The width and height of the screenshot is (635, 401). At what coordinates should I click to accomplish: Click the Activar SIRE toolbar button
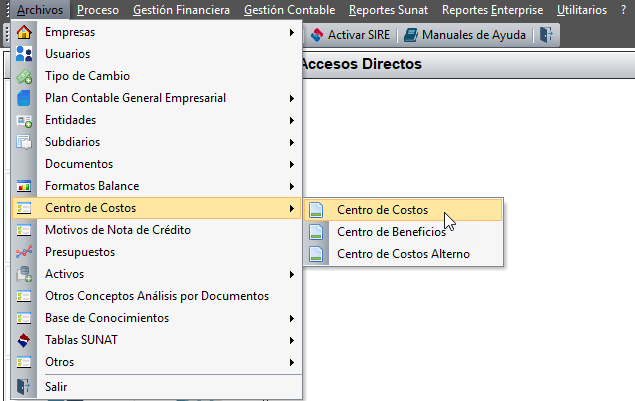click(x=351, y=35)
